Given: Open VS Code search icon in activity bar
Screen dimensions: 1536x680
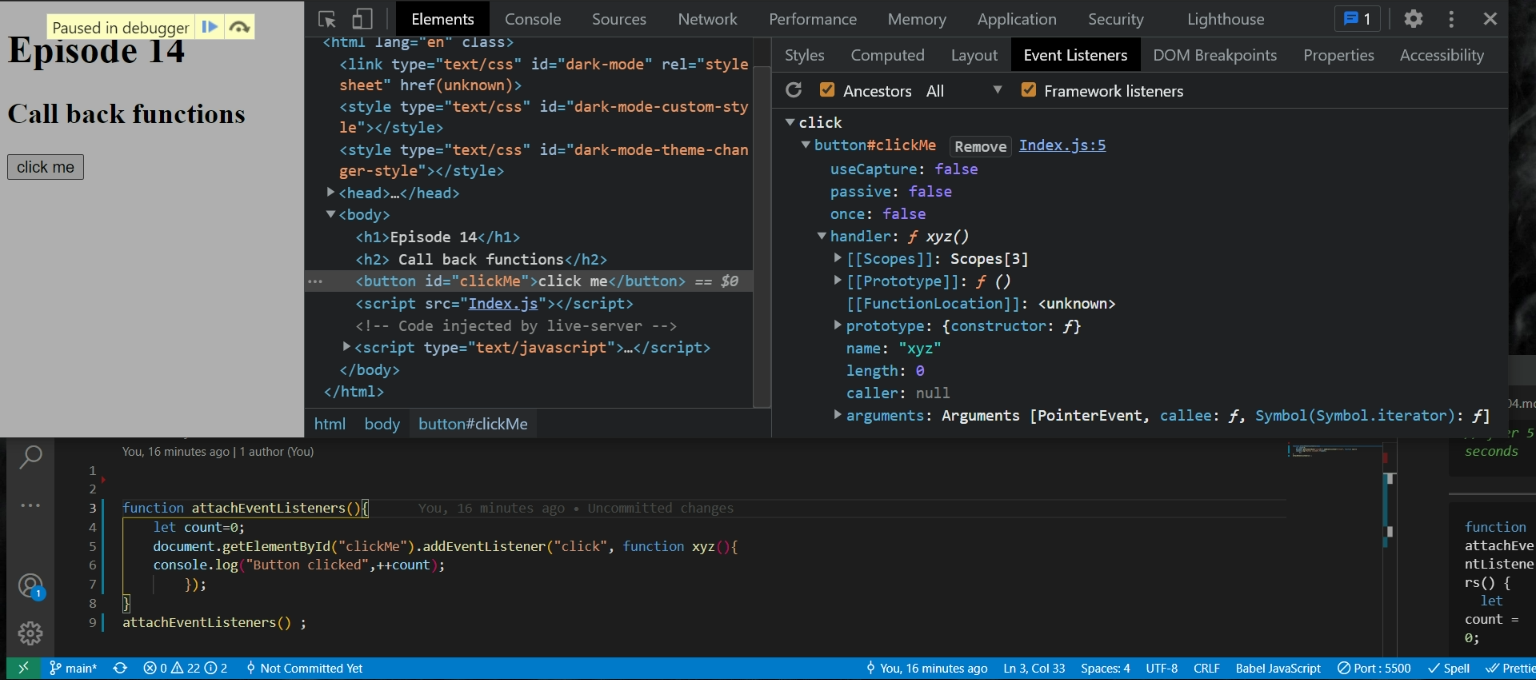Looking at the screenshot, I should click(x=31, y=457).
